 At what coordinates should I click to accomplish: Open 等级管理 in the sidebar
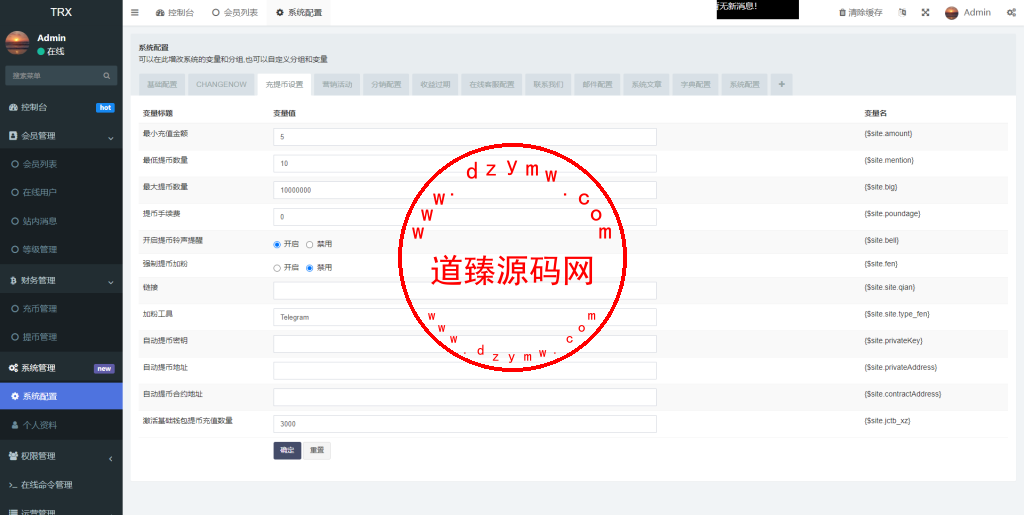click(x=61, y=249)
